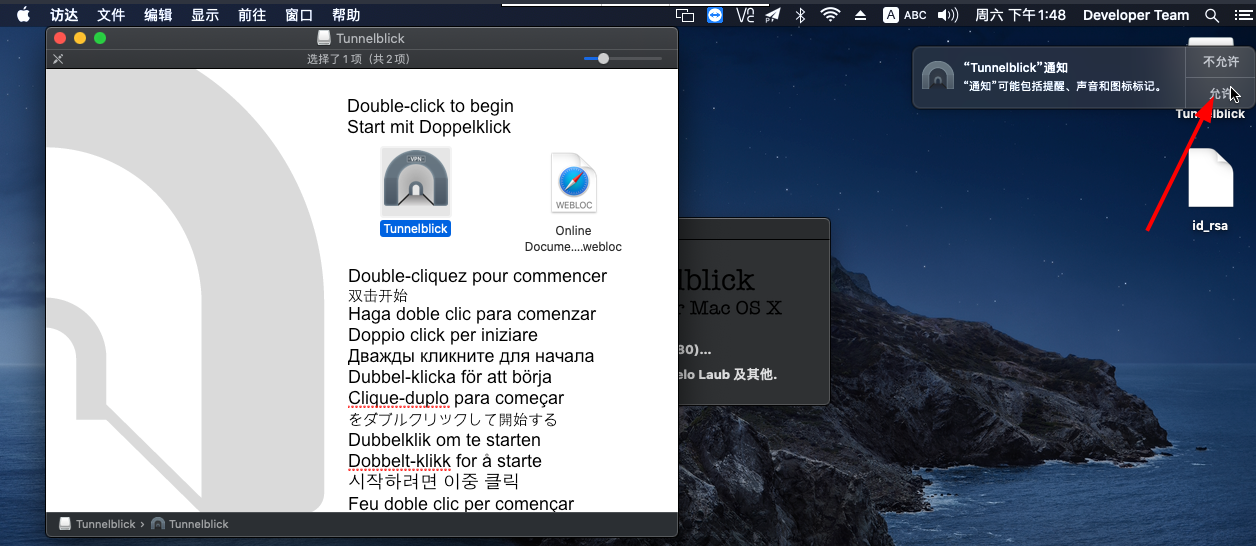Click 不允许 to deny notifications
This screenshot has width=1256, height=546.
[x=1221, y=62]
